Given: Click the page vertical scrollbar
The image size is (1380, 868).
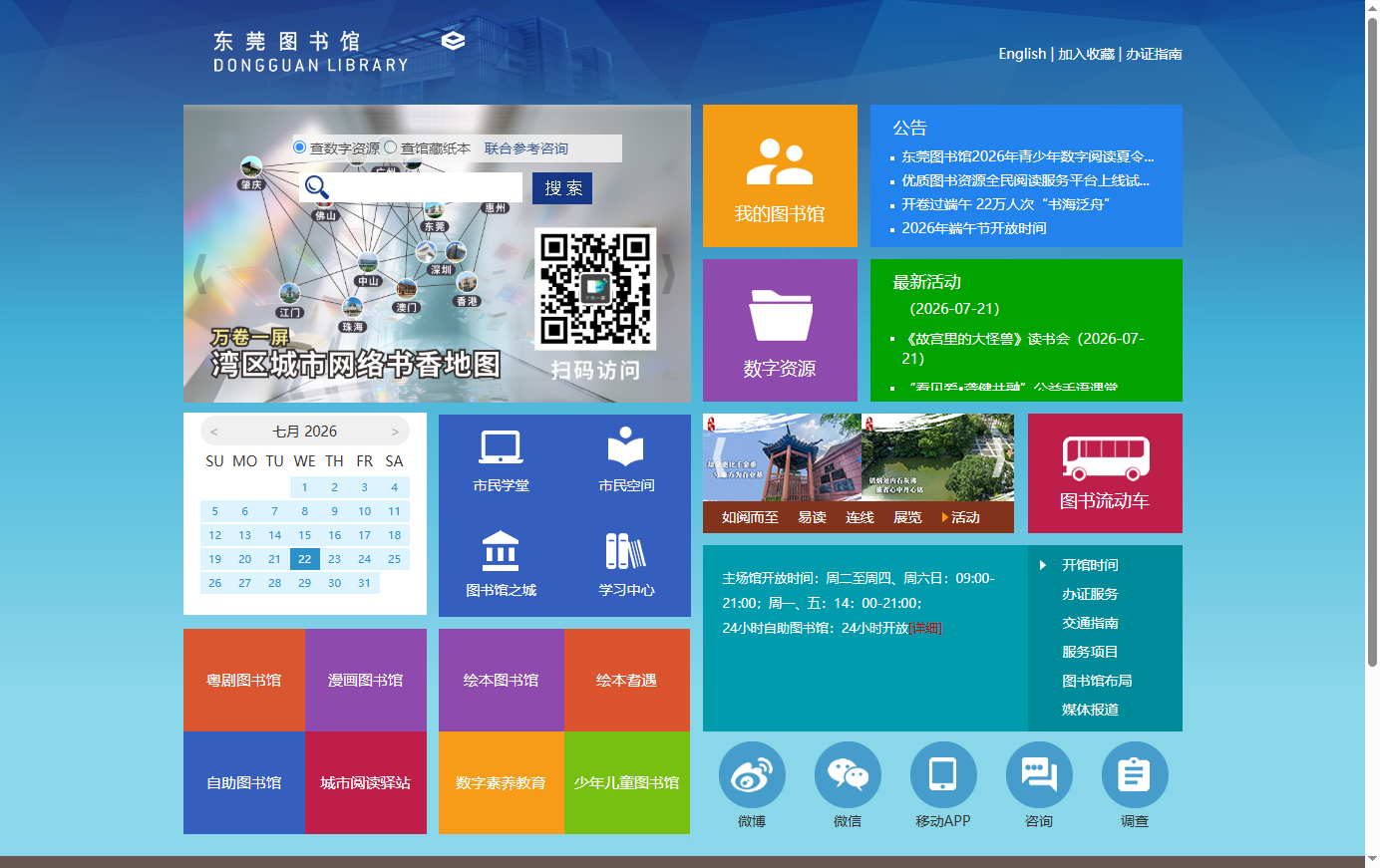Looking at the screenshot, I should click(1372, 344).
